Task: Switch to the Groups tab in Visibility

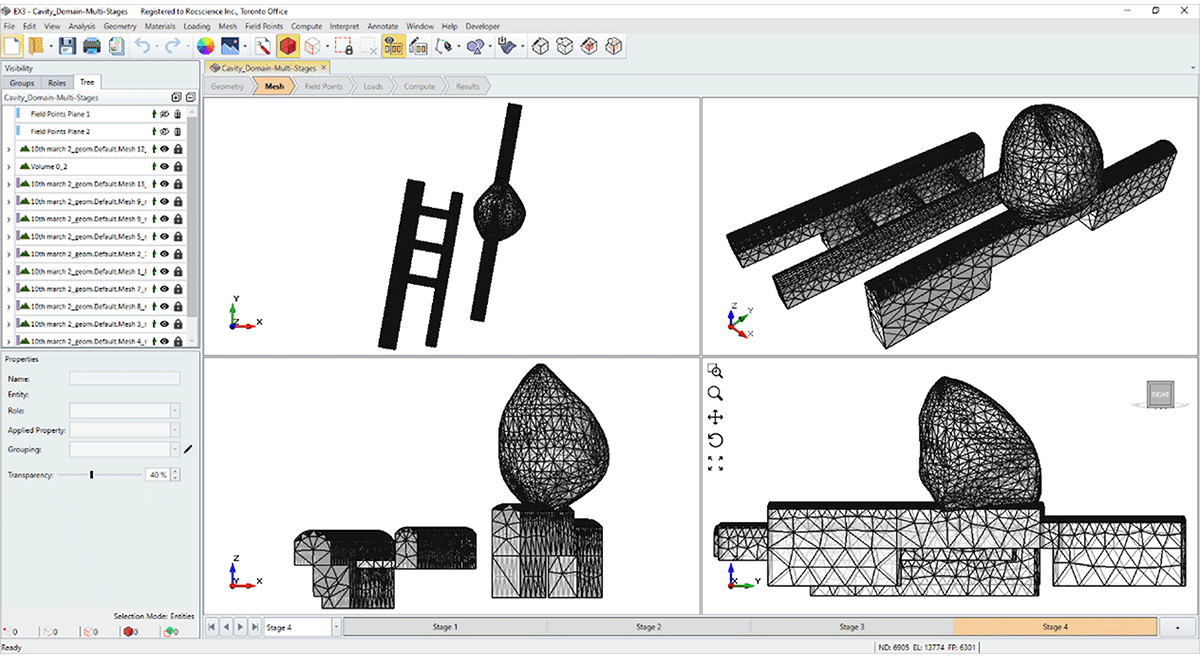Action: 22,83
